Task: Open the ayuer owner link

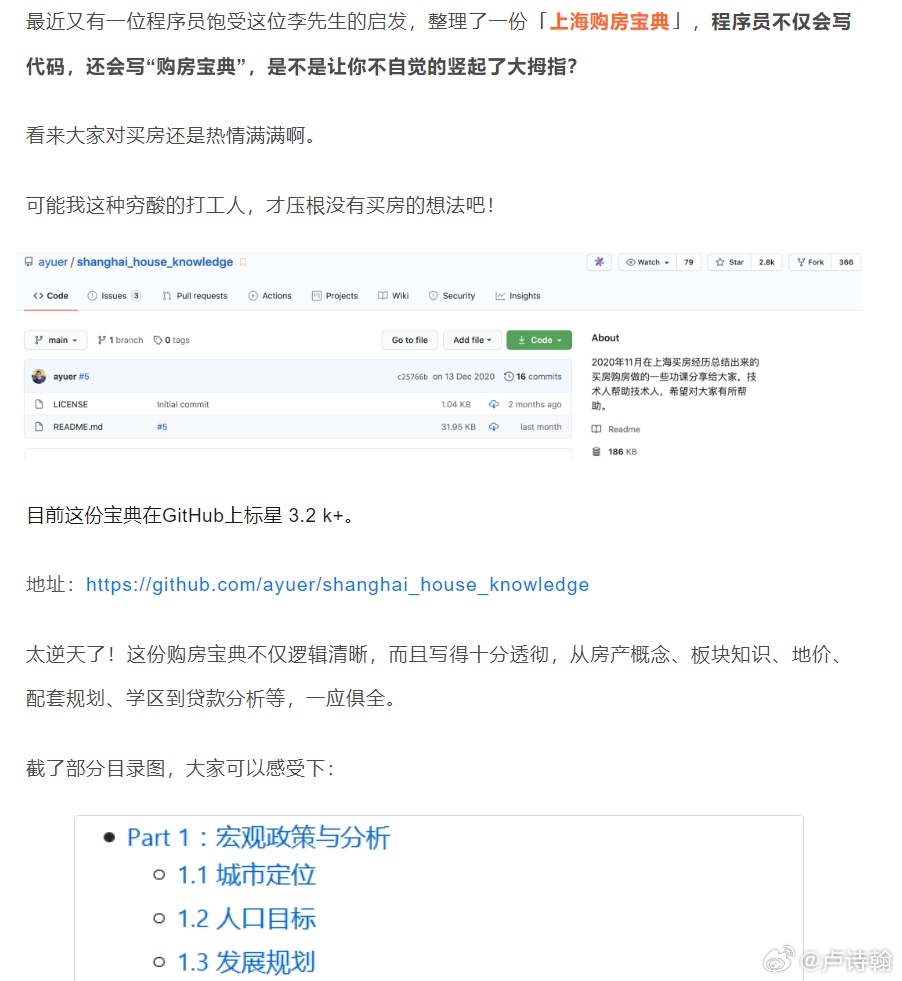Action: [x=53, y=262]
